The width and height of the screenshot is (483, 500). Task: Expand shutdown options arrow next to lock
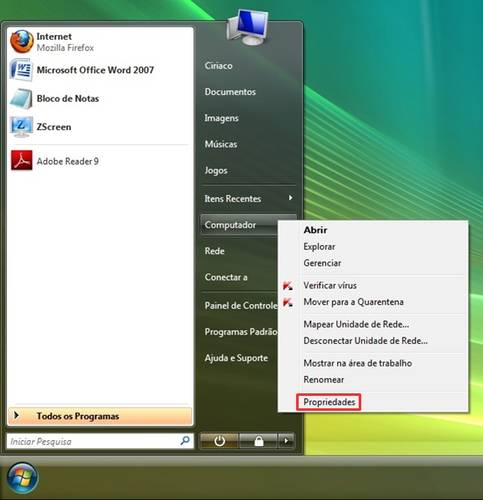(x=286, y=441)
